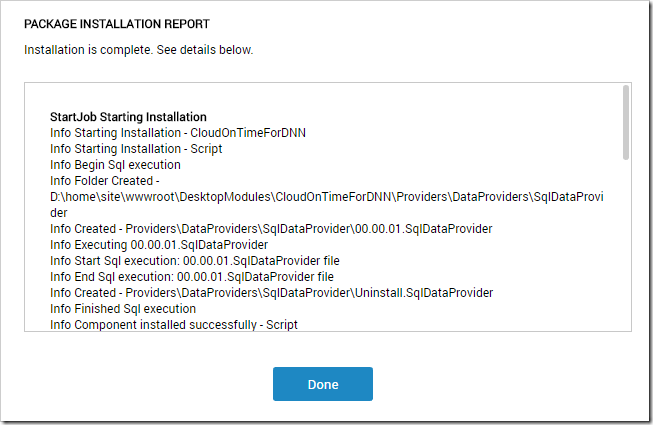
Task: Click 'Info Starting Installation - CloudOnTimeForDNN' entry
Action: [178, 133]
